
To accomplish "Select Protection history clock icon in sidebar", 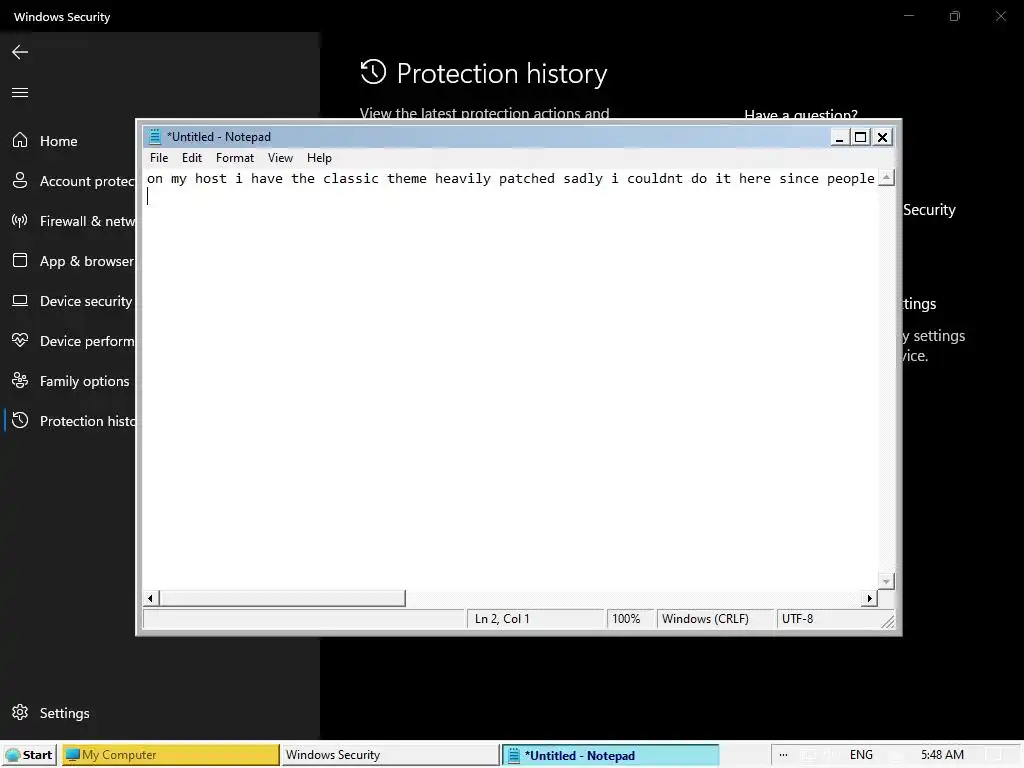I will tap(20, 420).
